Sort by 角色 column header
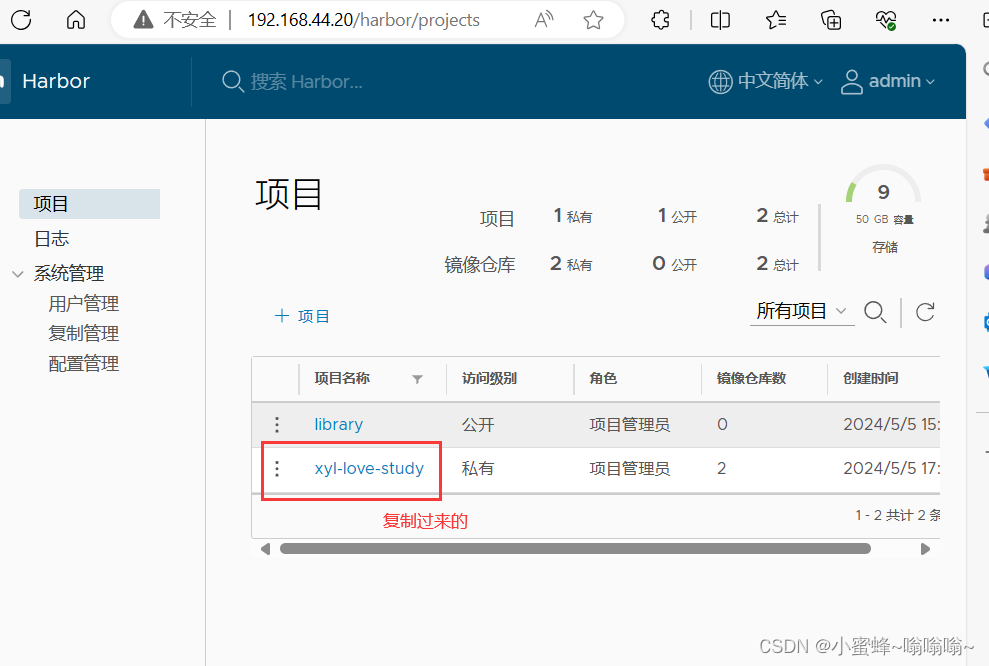 coord(603,378)
